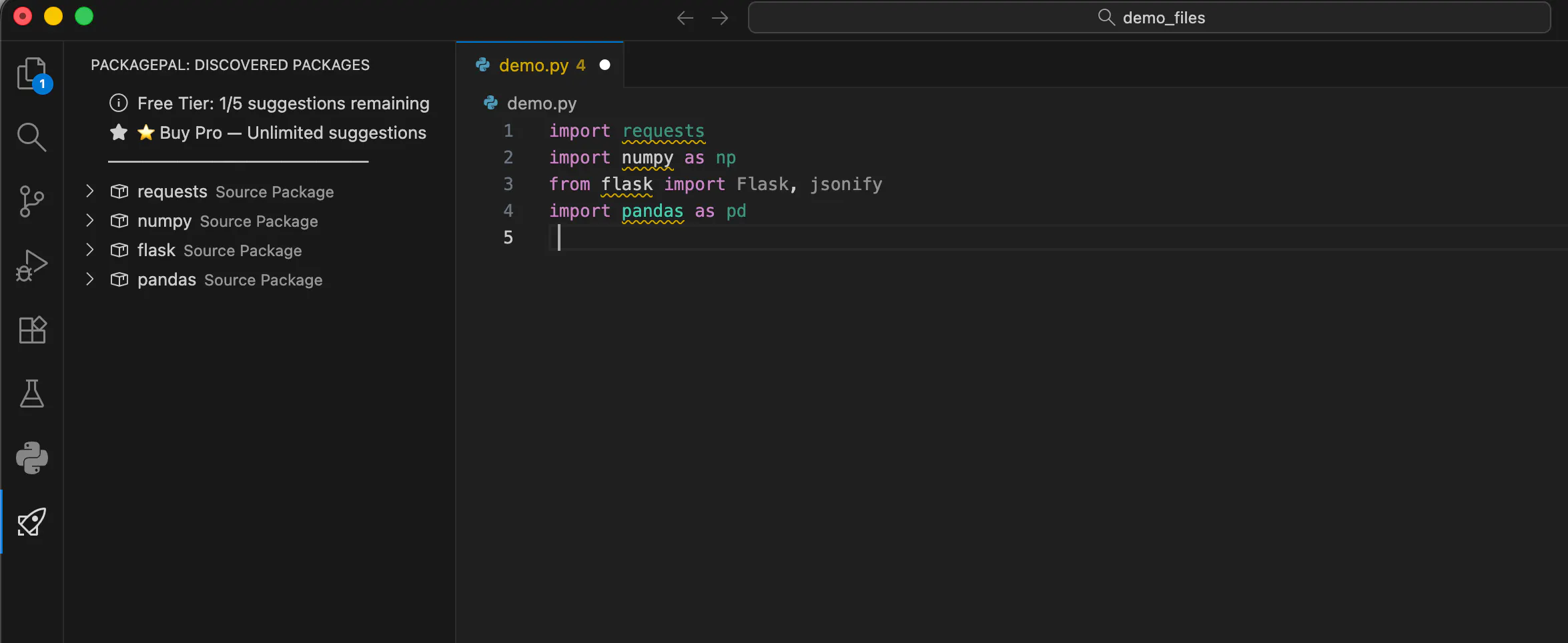Expand the flask package chevron
This screenshot has width=1568, height=643.
(x=90, y=250)
